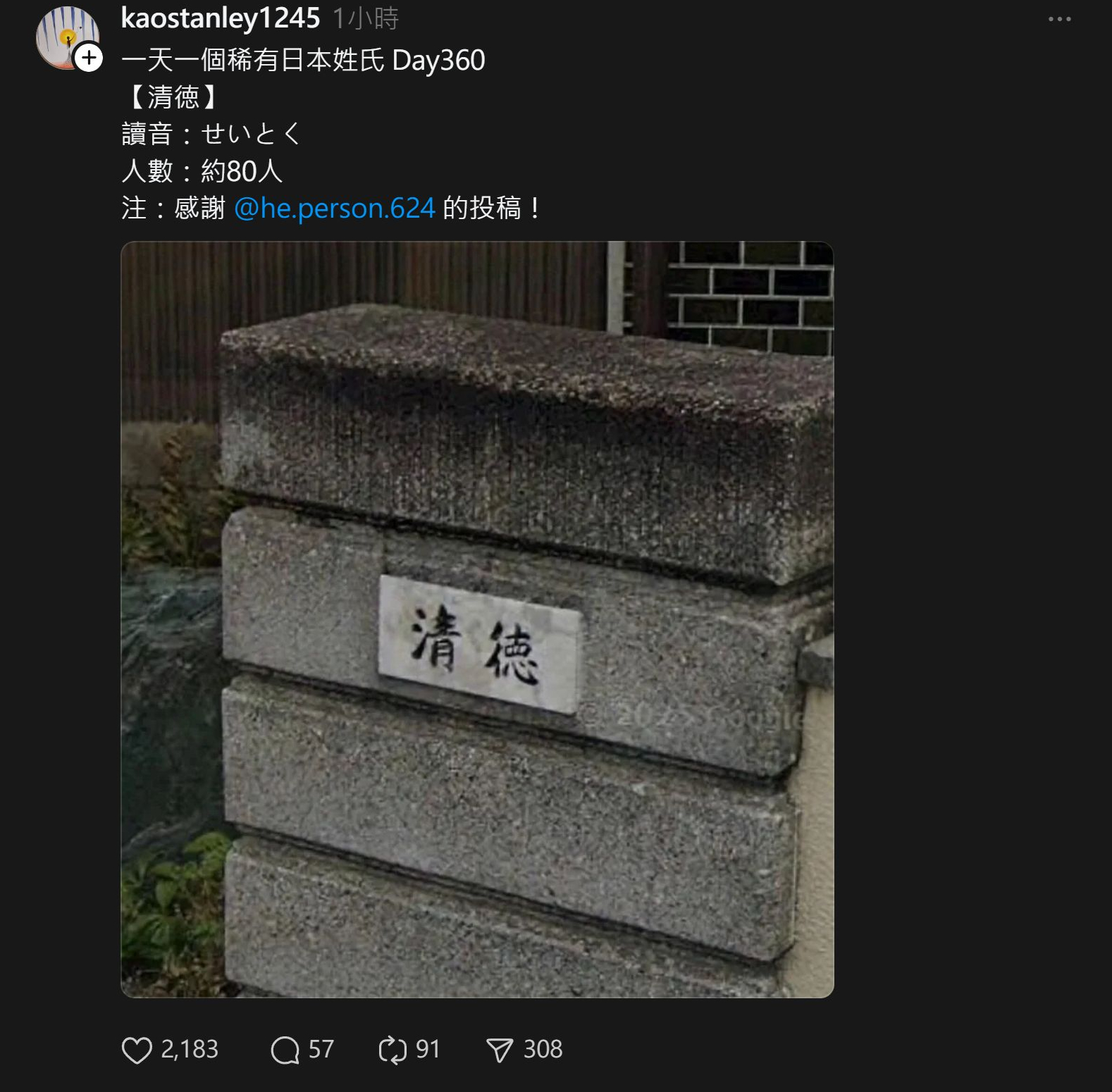
Task: Click the 讀音：せいとく reading line
Action: (x=211, y=134)
